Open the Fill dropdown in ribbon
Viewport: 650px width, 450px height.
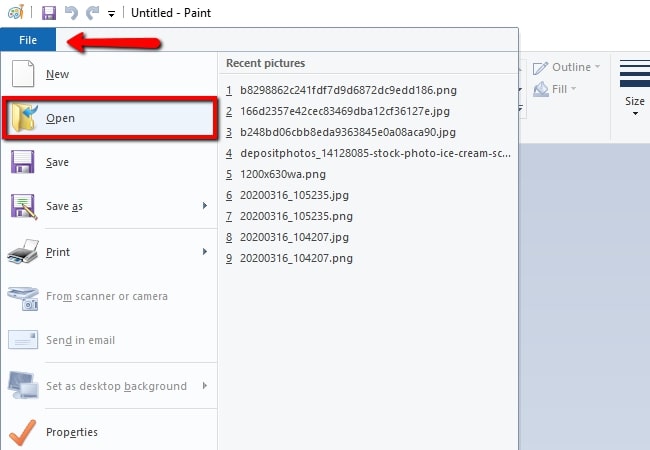pos(574,88)
